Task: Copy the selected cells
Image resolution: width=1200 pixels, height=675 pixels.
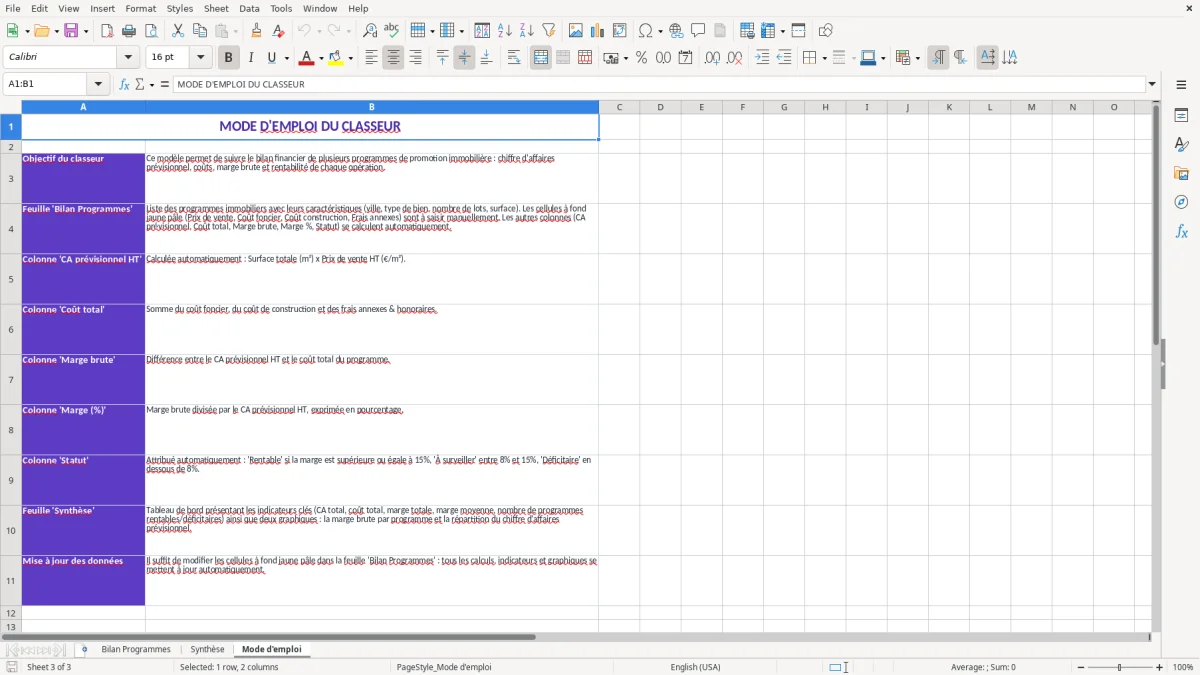Action: pyautogui.click(x=200, y=31)
